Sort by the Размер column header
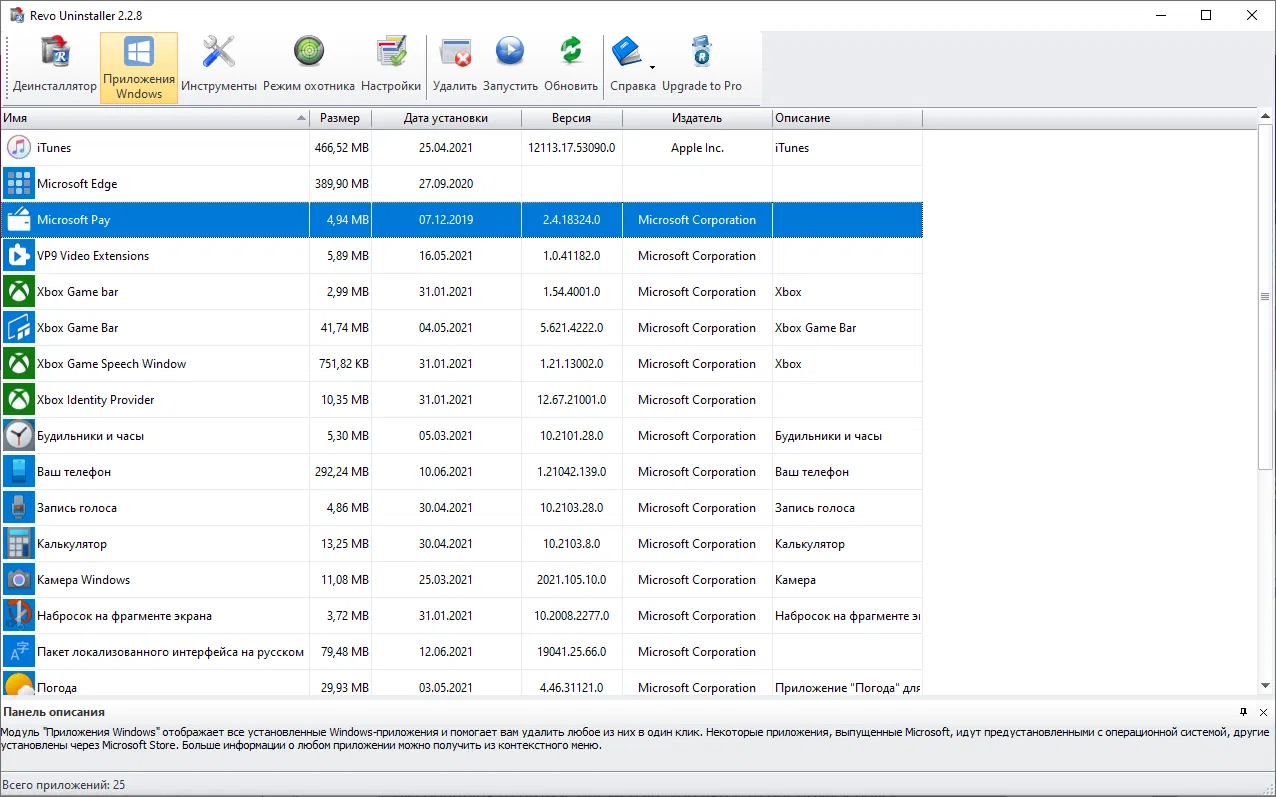The width and height of the screenshot is (1276, 797). coord(340,118)
